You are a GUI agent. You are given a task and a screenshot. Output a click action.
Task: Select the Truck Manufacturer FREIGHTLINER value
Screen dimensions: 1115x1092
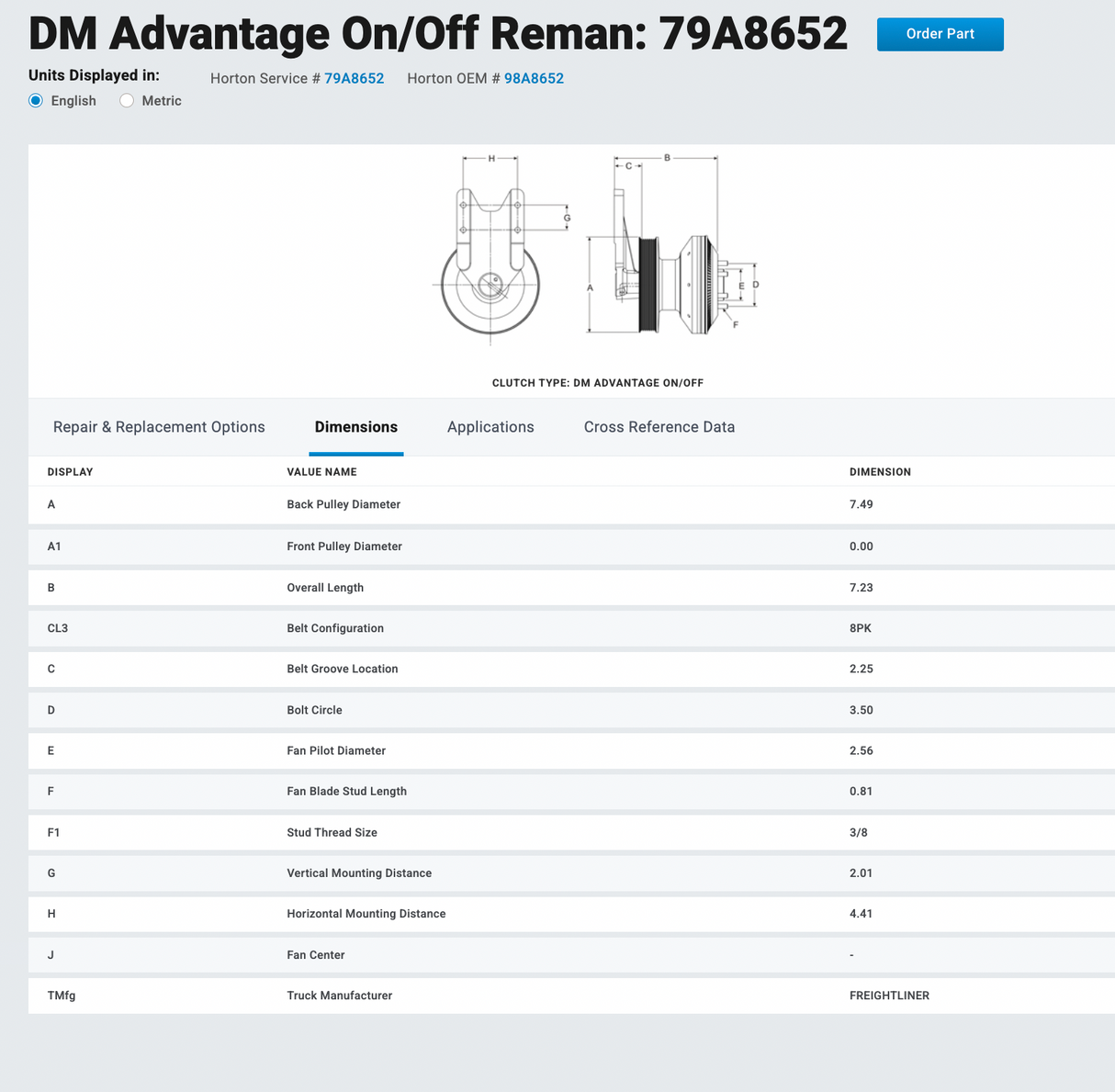click(889, 996)
